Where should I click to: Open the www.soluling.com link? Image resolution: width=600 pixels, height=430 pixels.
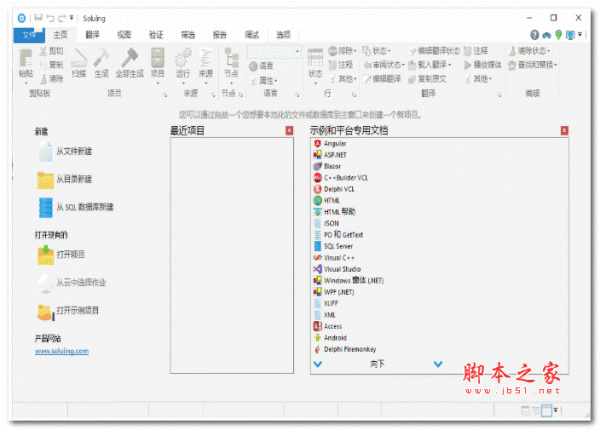pyautogui.click(x=62, y=351)
